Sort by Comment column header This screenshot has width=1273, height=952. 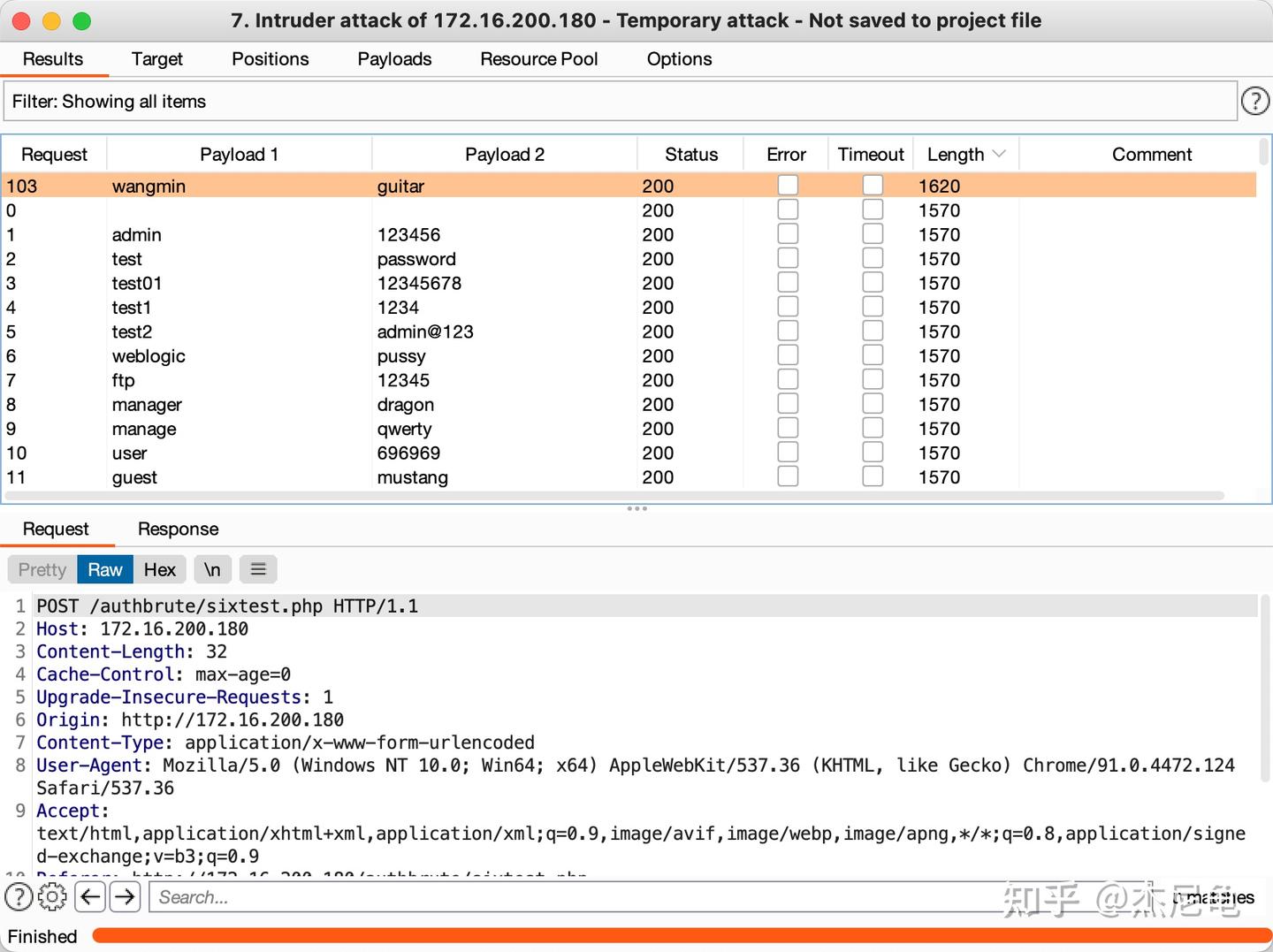click(1151, 154)
